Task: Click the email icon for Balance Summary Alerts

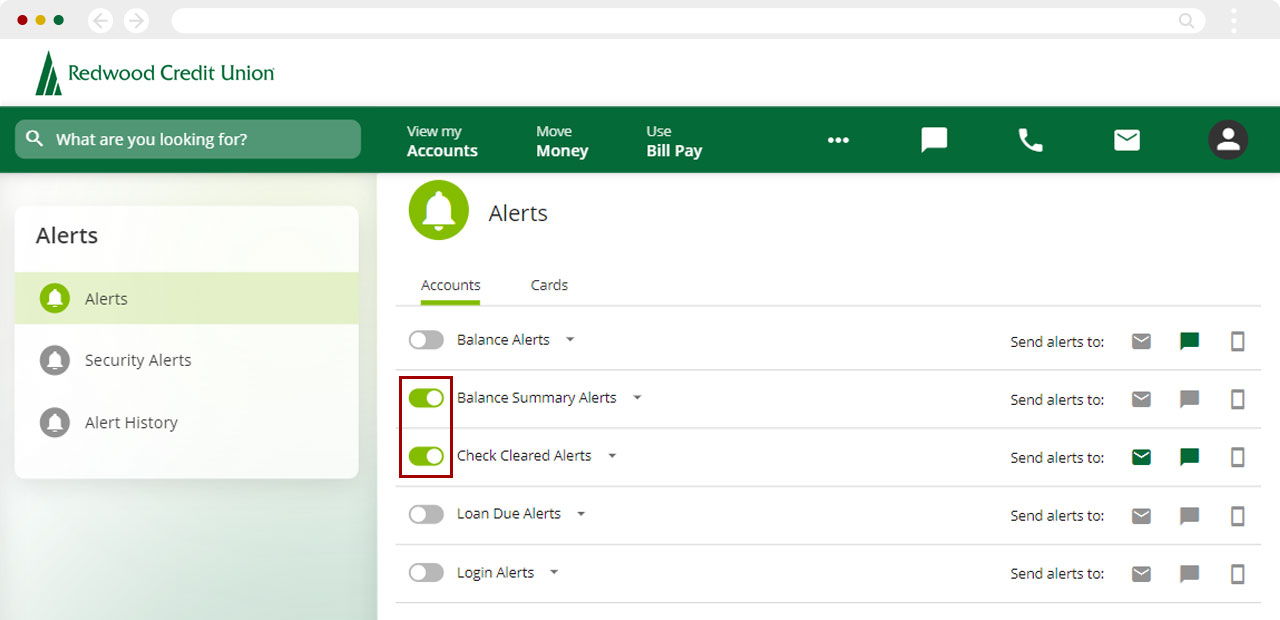Action: [x=1141, y=399]
